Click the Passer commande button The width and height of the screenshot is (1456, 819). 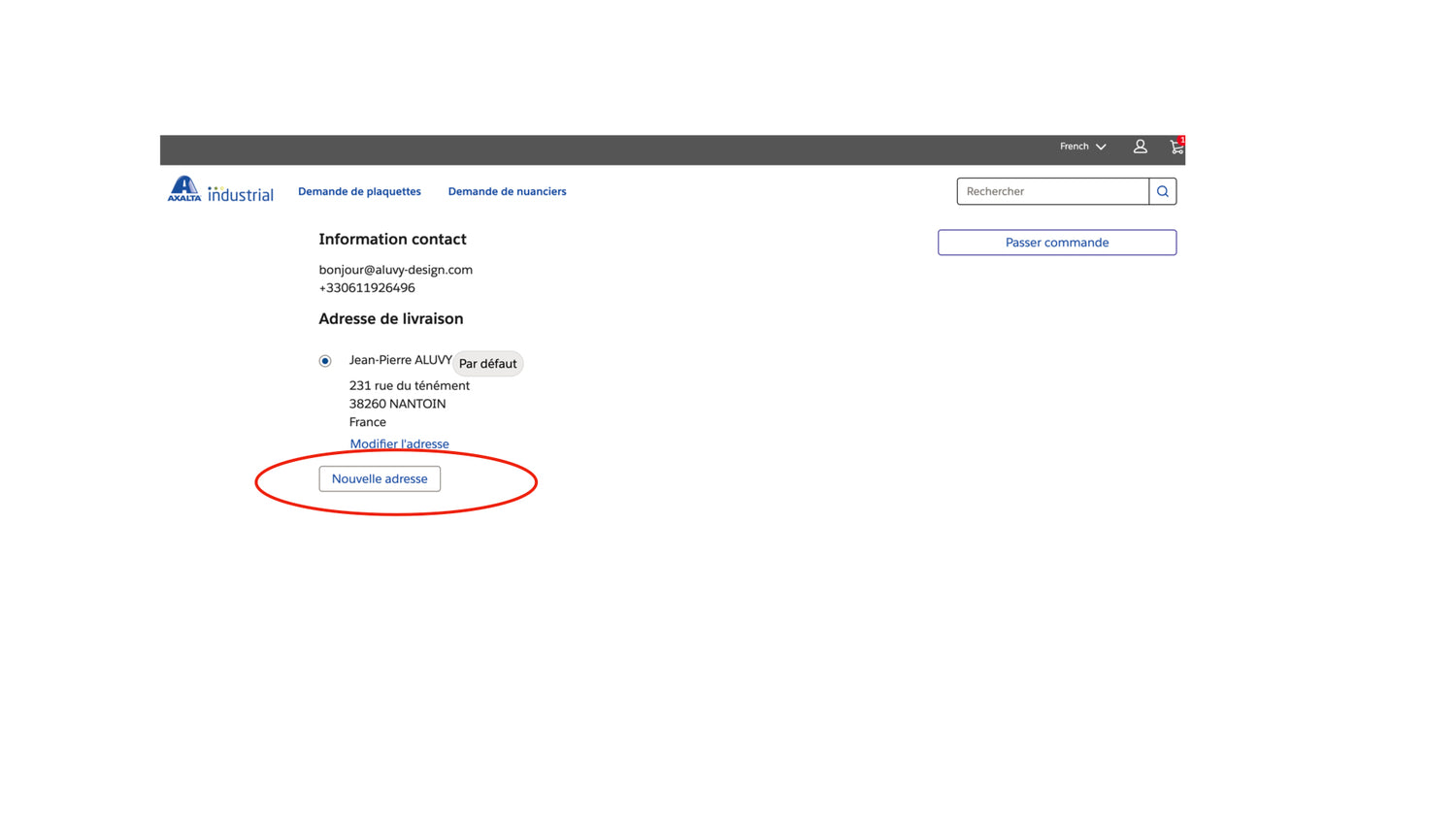(1056, 243)
